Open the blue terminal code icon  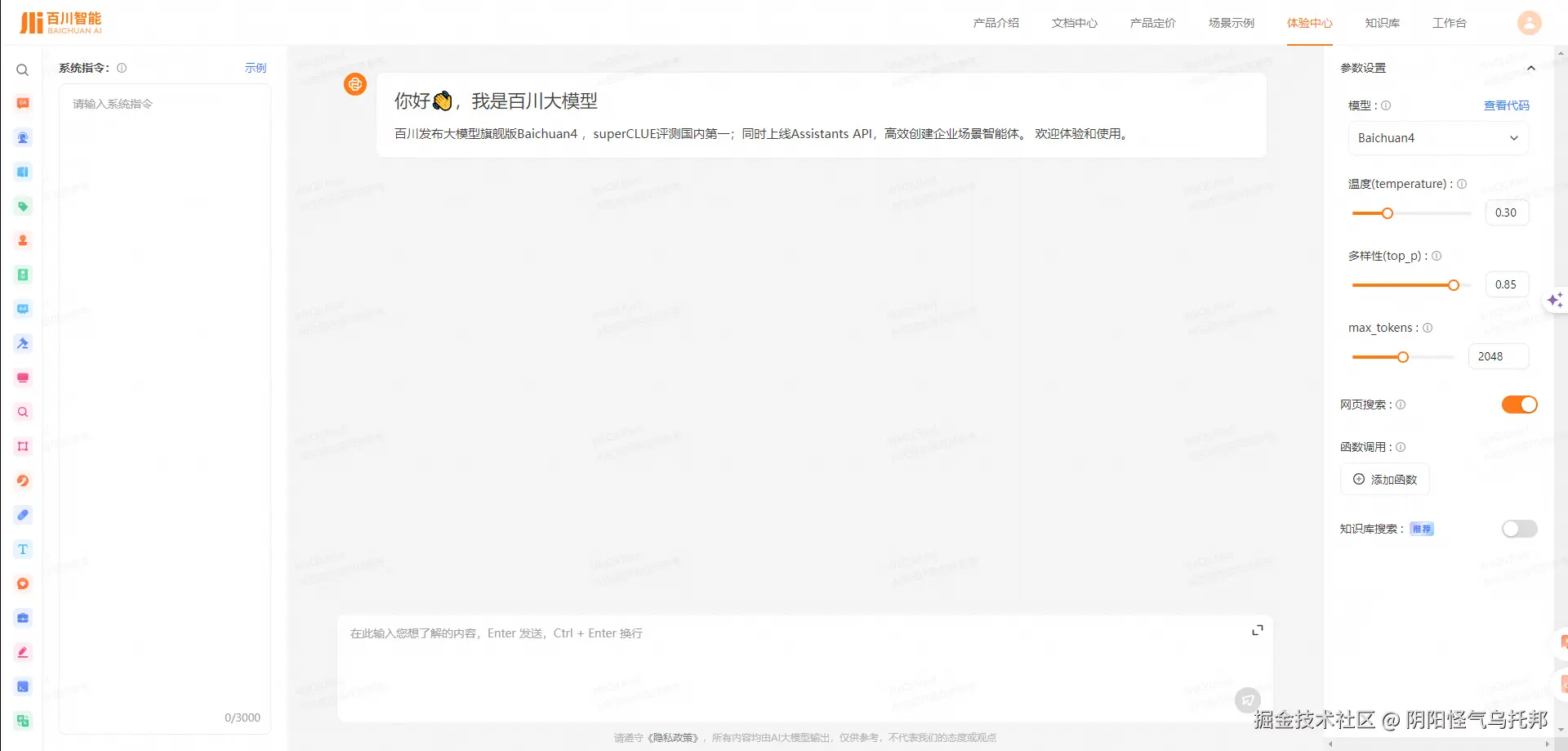tap(23, 686)
